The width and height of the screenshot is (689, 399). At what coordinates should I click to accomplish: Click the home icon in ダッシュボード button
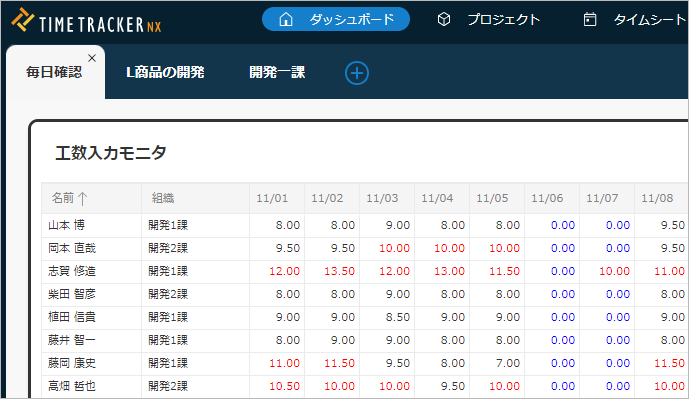(x=286, y=19)
